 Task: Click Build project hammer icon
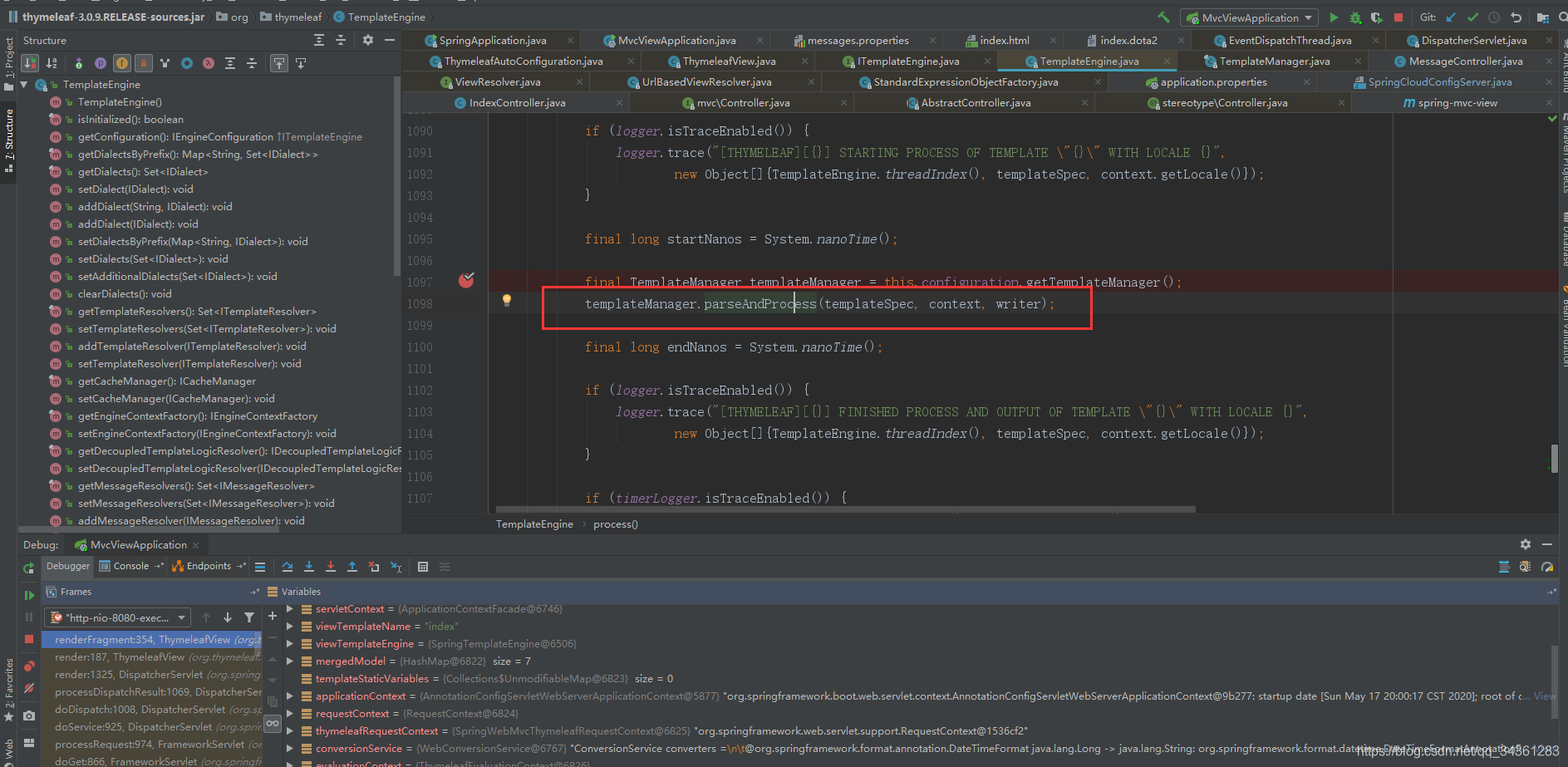point(1163,17)
